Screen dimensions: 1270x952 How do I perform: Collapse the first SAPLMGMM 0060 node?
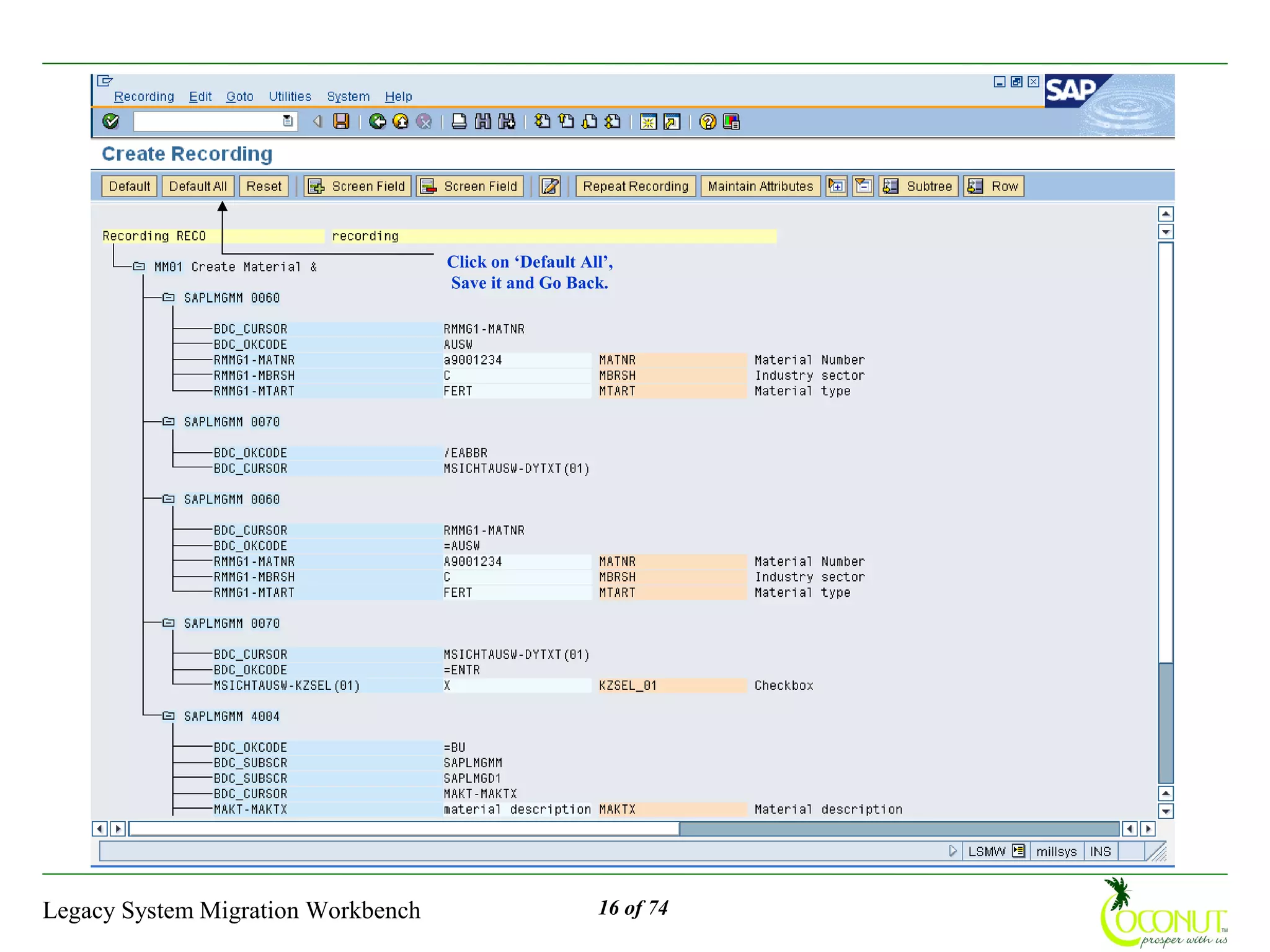(168, 297)
